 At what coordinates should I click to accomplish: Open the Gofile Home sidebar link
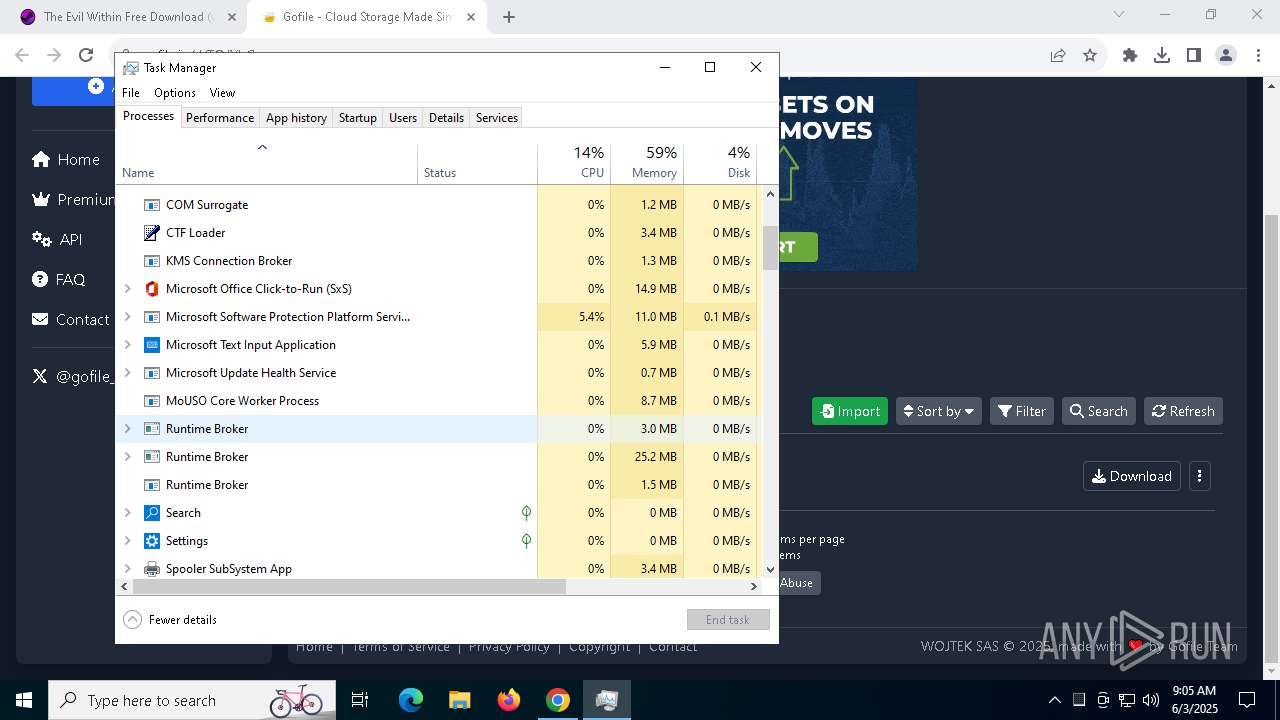(x=66, y=160)
